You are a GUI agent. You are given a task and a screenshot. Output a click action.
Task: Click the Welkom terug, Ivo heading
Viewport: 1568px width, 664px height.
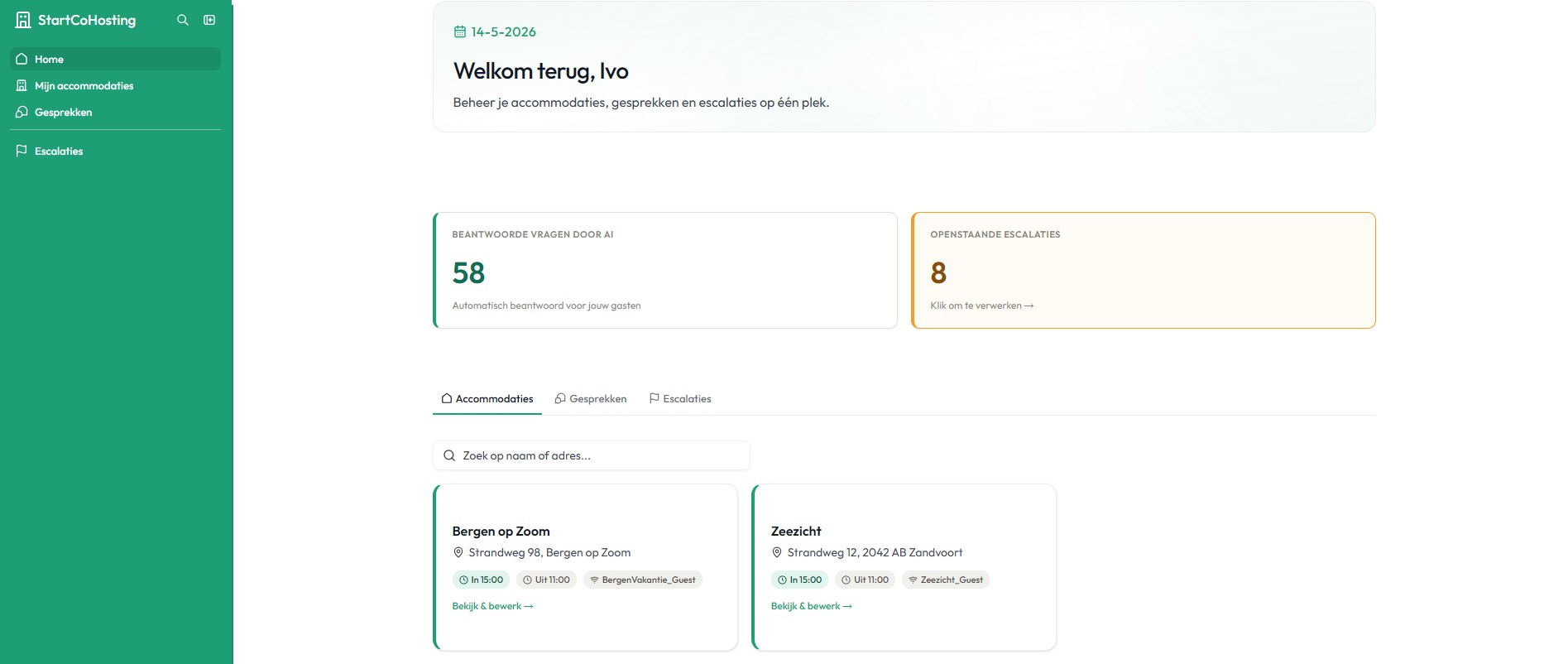[x=541, y=71]
